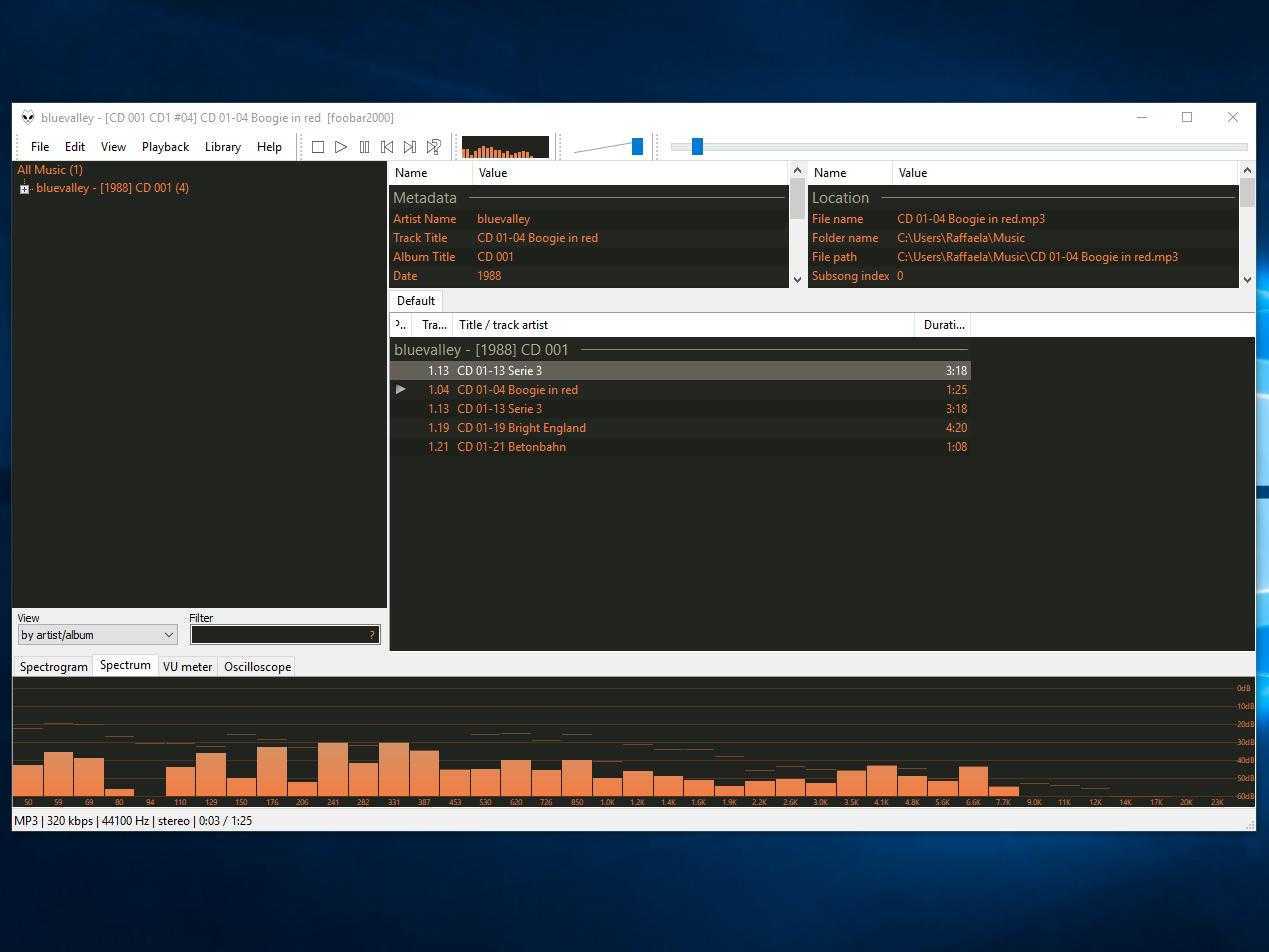1269x952 pixels.
Task: Open the Playback menu
Action: tap(165, 147)
